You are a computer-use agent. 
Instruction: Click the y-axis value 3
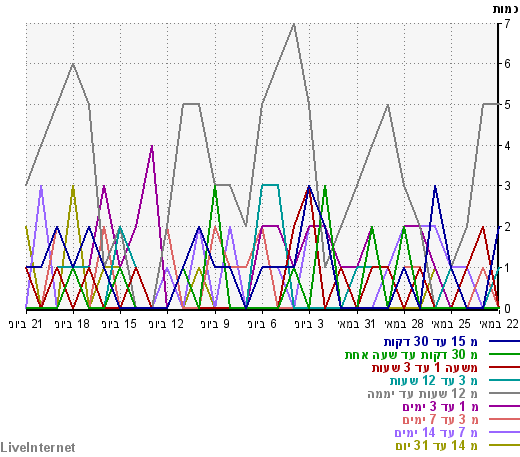pos(507,186)
